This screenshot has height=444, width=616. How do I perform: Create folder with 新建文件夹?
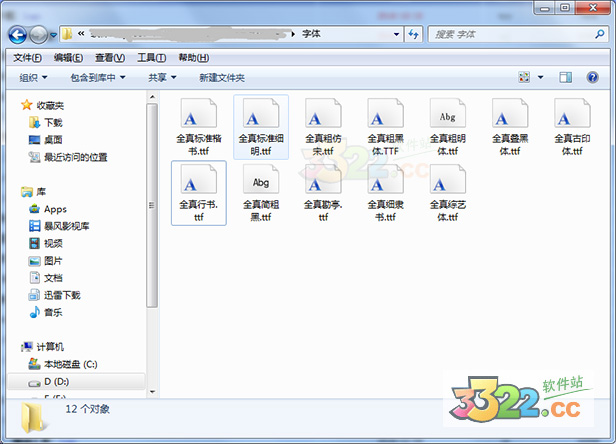222,78
